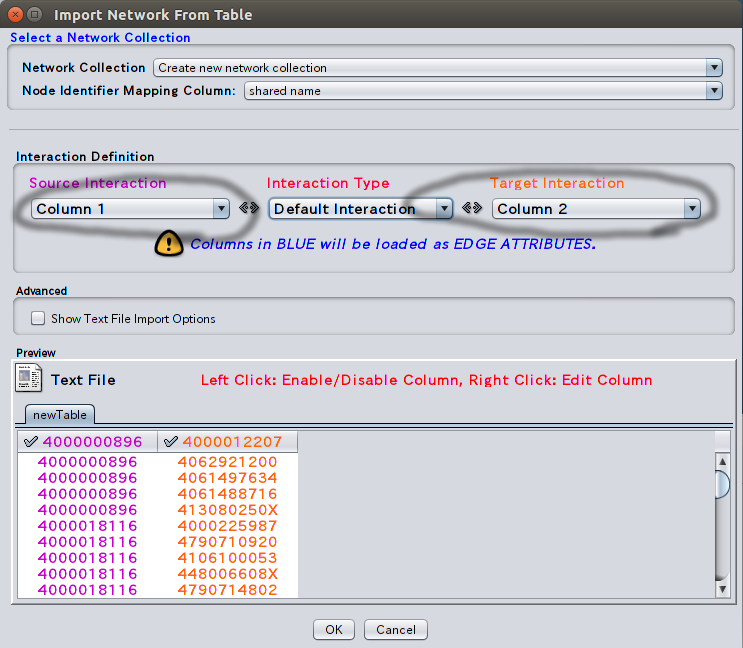Screen dimensions: 743x648
Task: Click the window maximize button in title bar
Action: coord(35,14)
